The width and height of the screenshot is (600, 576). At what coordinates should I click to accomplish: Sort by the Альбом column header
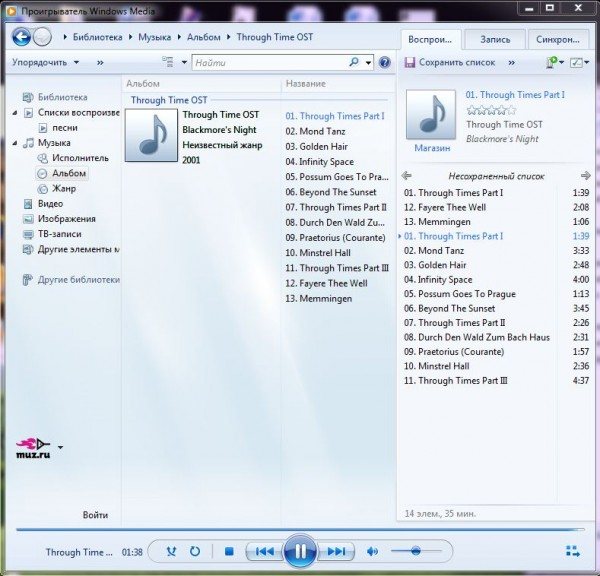click(x=143, y=84)
